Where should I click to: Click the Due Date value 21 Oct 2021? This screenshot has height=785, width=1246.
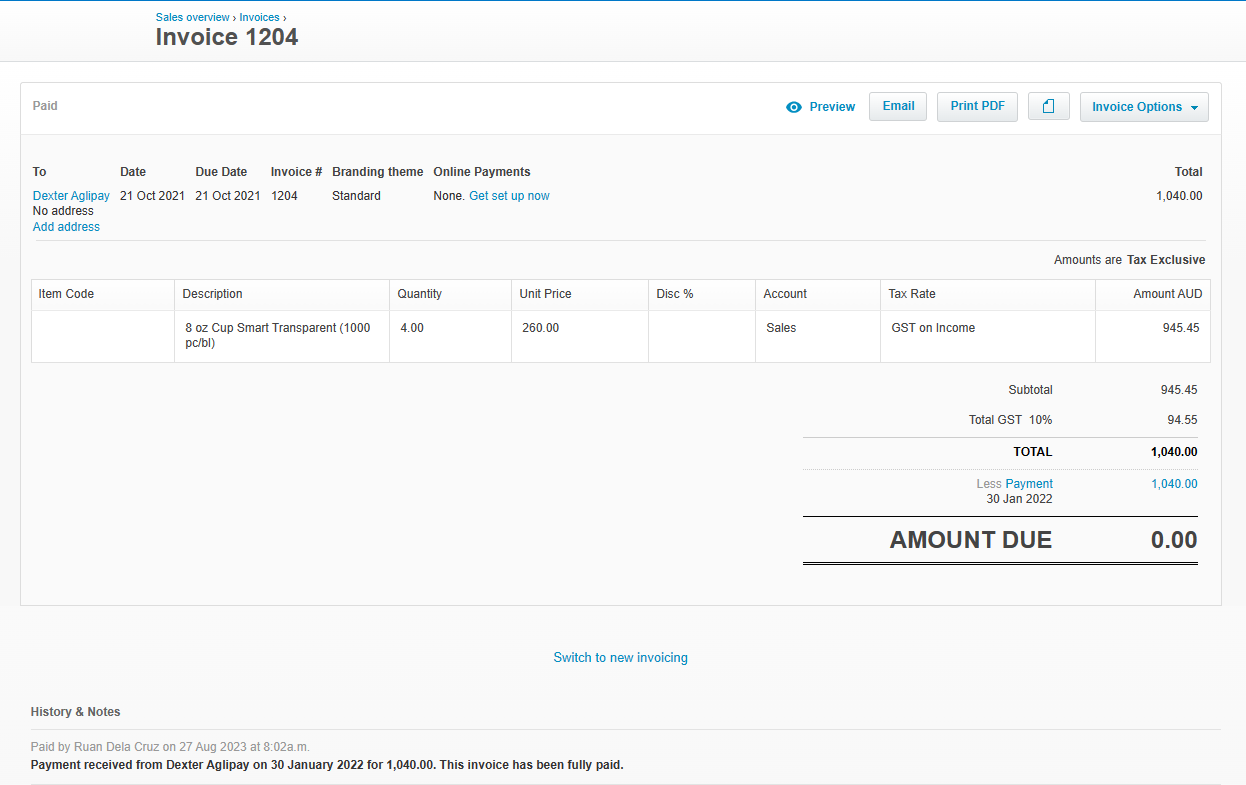(x=228, y=196)
